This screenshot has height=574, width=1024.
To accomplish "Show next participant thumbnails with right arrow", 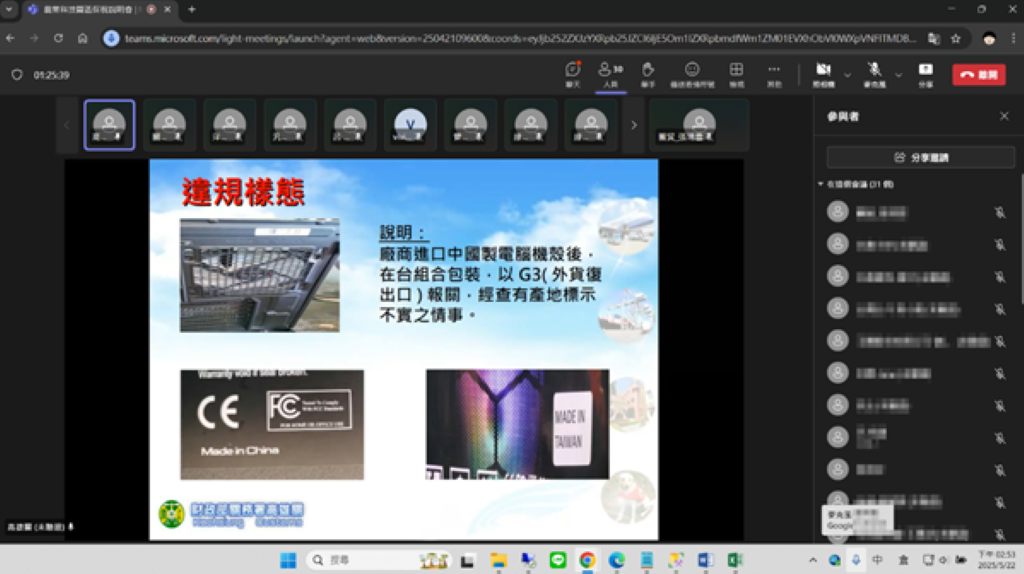I will [633, 125].
